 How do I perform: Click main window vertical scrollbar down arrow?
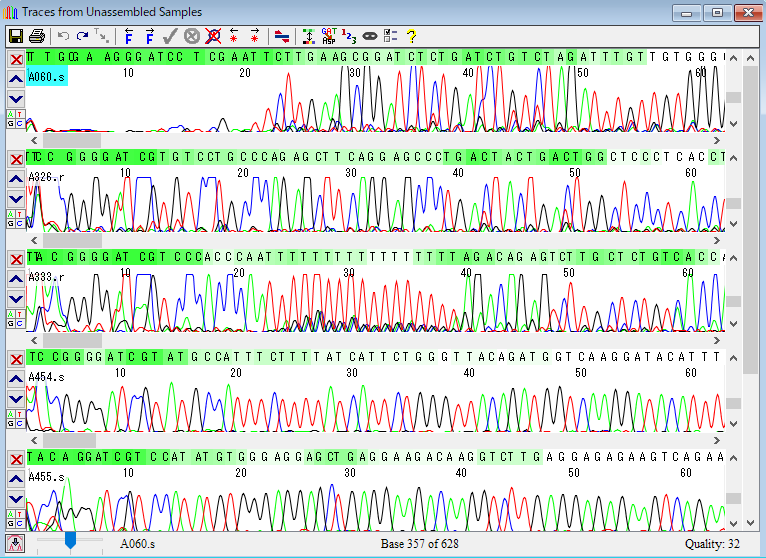coord(750,523)
